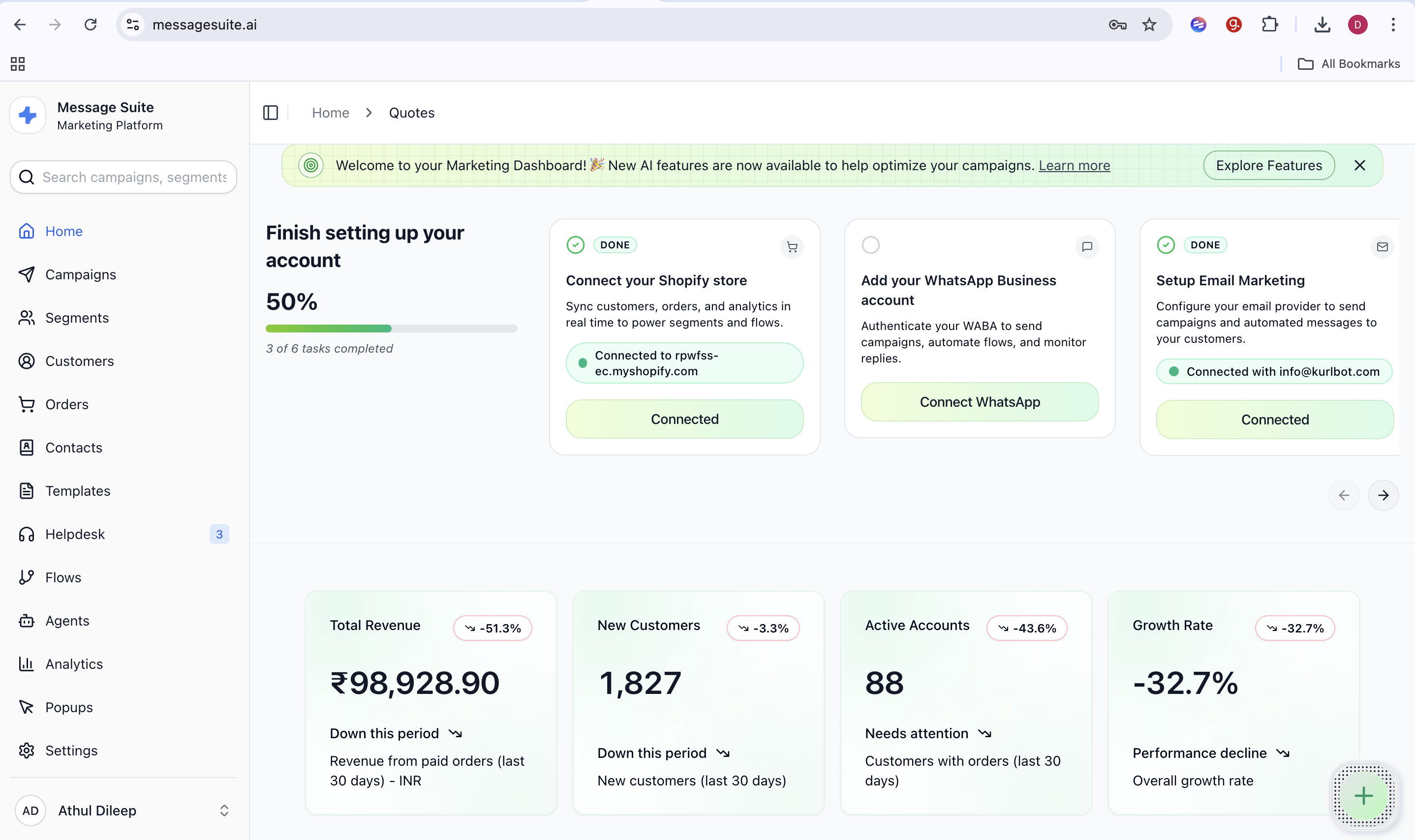The image size is (1415, 840).
Task: Open Analytics from the sidebar
Action: pos(74,663)
